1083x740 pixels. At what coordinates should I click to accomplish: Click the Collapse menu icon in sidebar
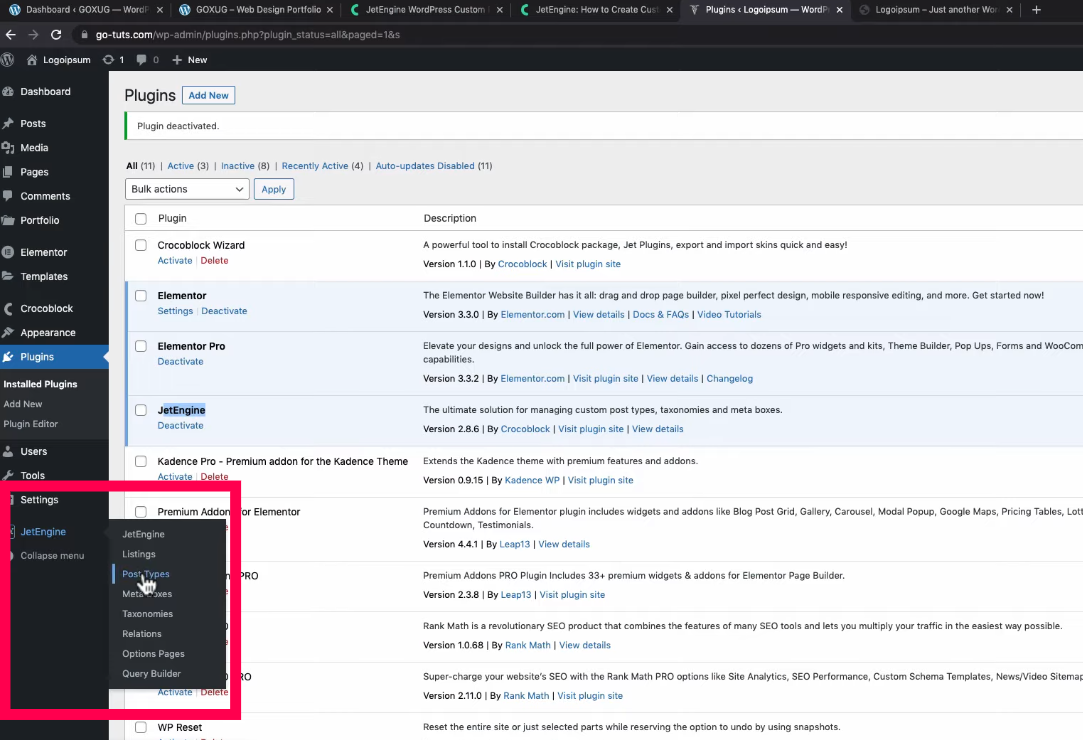10,556
